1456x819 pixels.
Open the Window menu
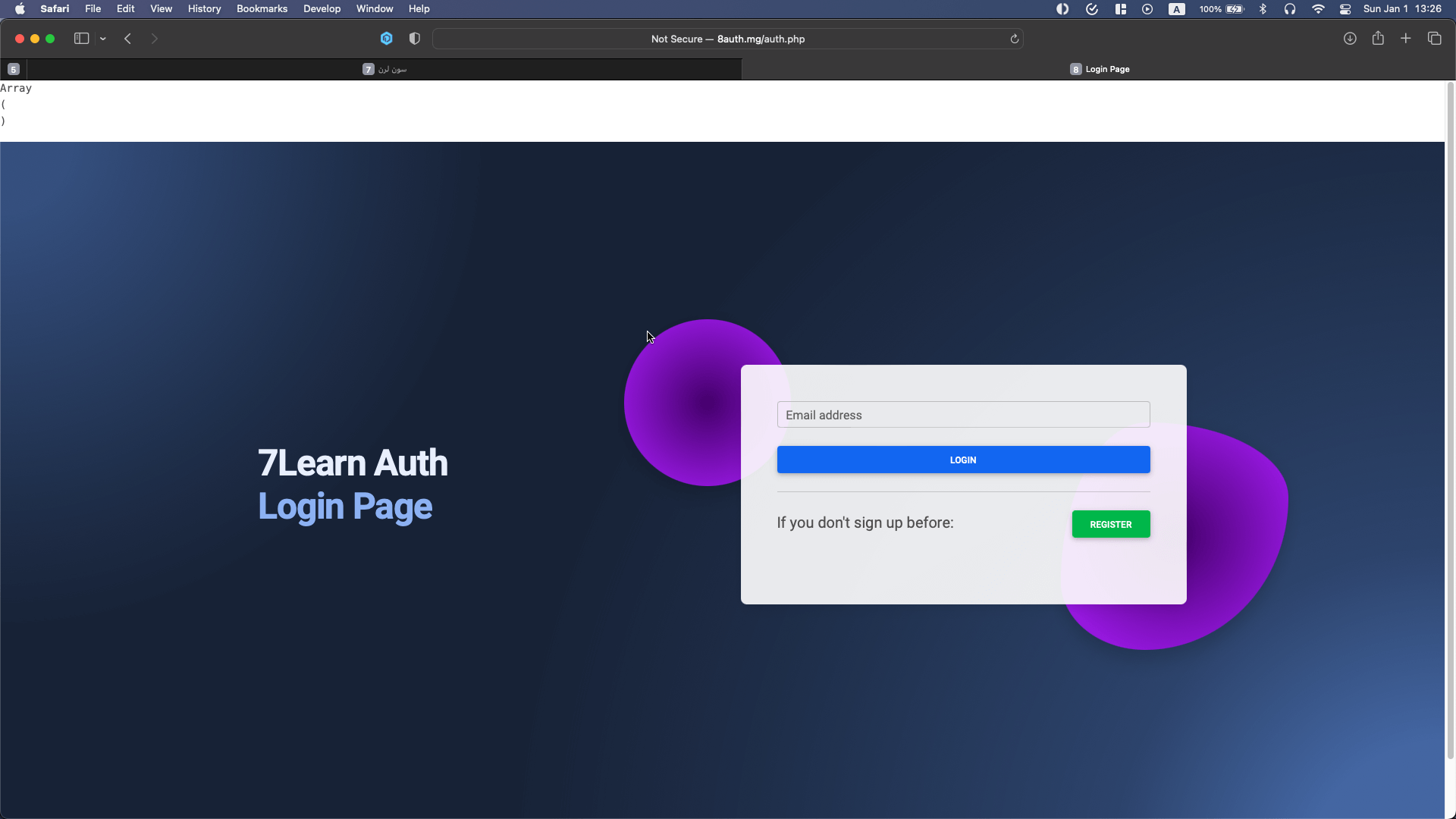click(375, 9)
